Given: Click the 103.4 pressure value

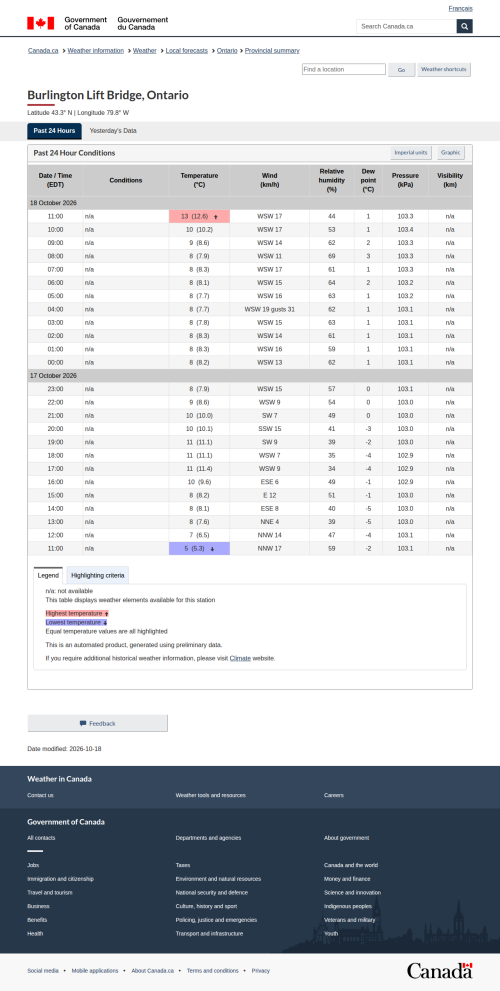Looking at the screenshot, I should [x=405, y=229].
